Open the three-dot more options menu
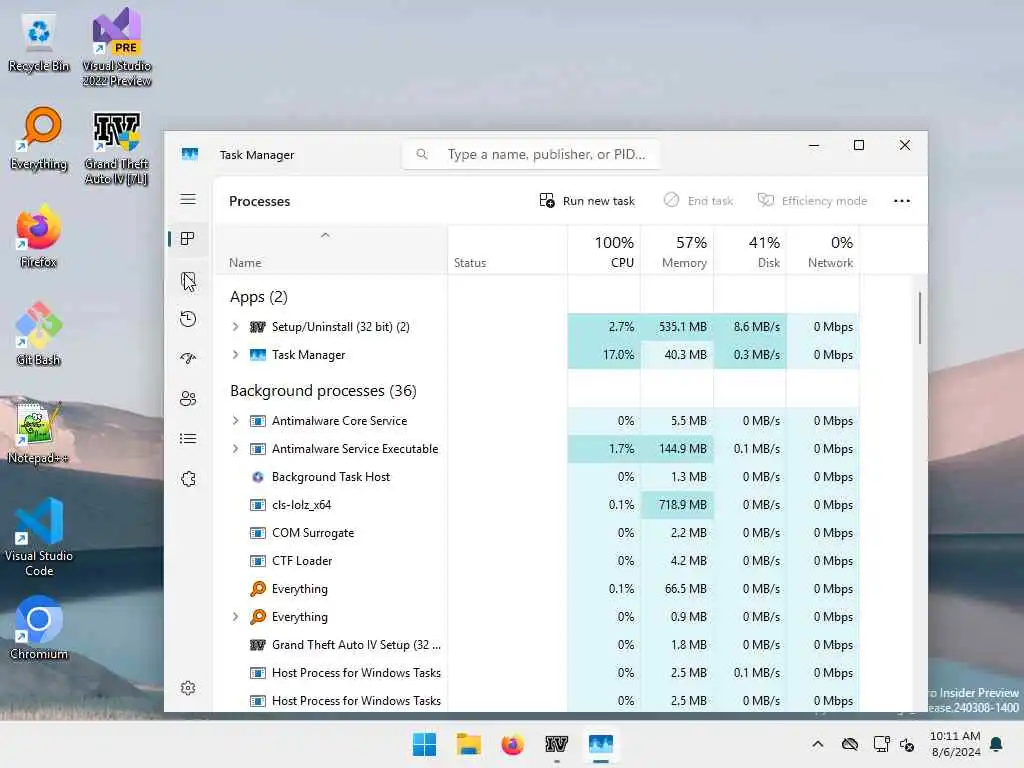This screenshot has width=1024, height=768. tap(902, 201)
